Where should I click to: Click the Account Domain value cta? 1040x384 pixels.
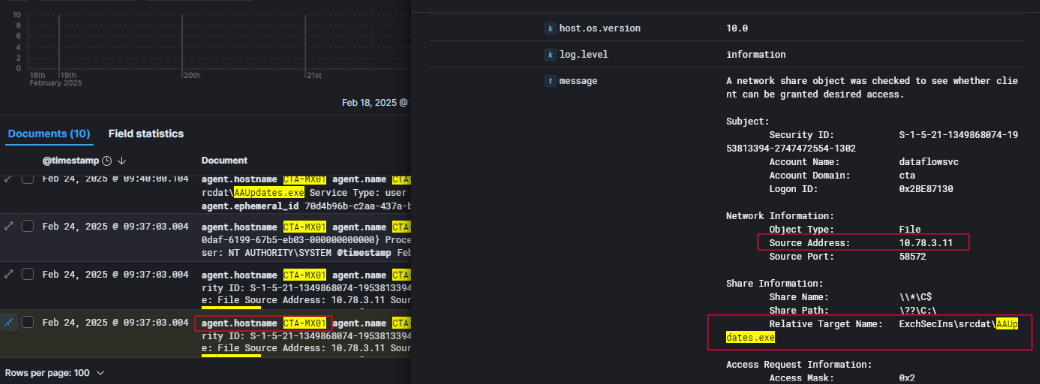click(907, 176)
